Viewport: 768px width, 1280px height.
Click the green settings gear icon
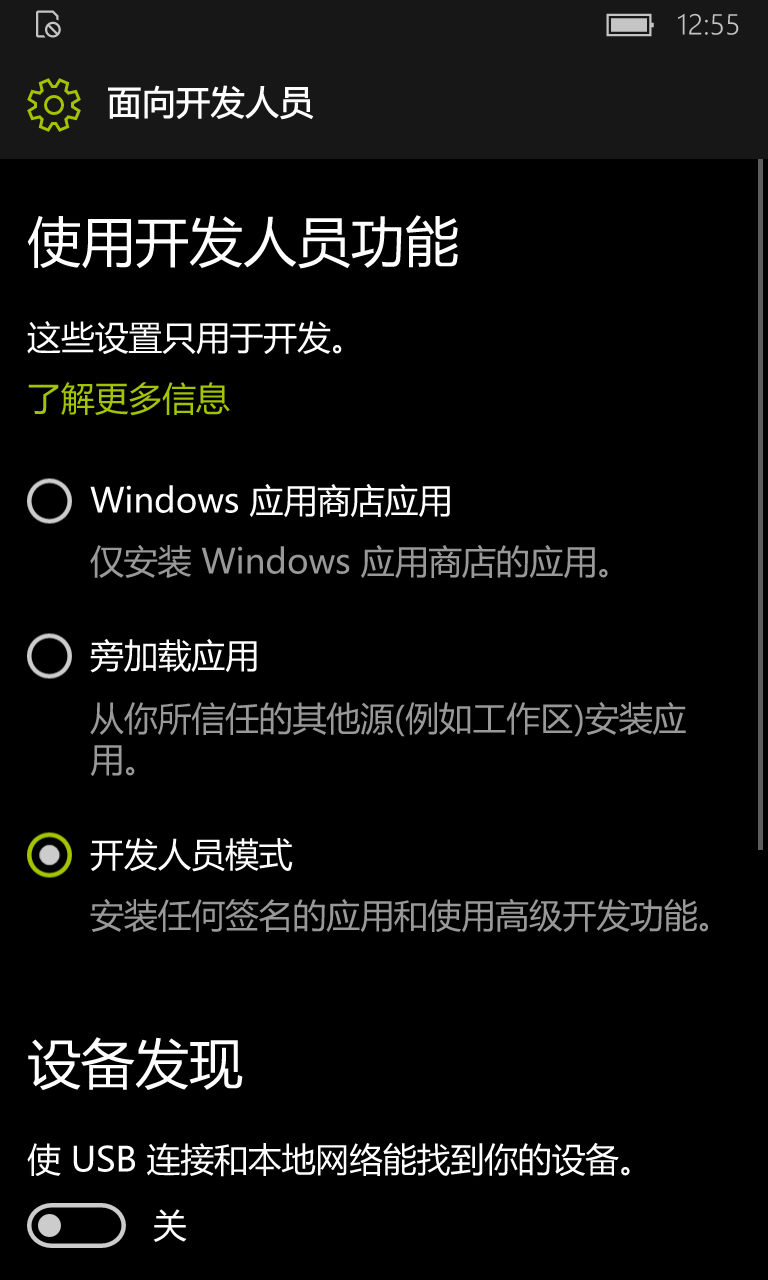[54, 104]
